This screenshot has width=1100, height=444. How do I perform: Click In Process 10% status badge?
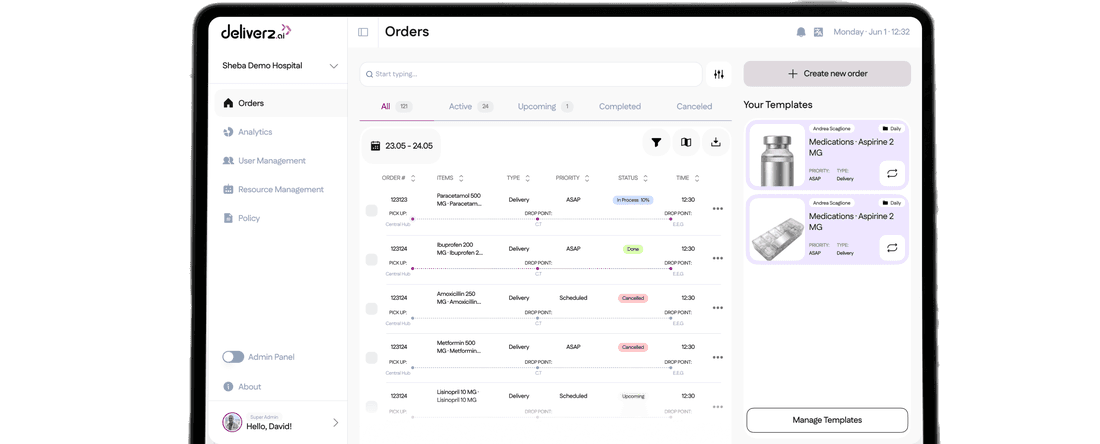pyautogui.click(x=633, y=200)
